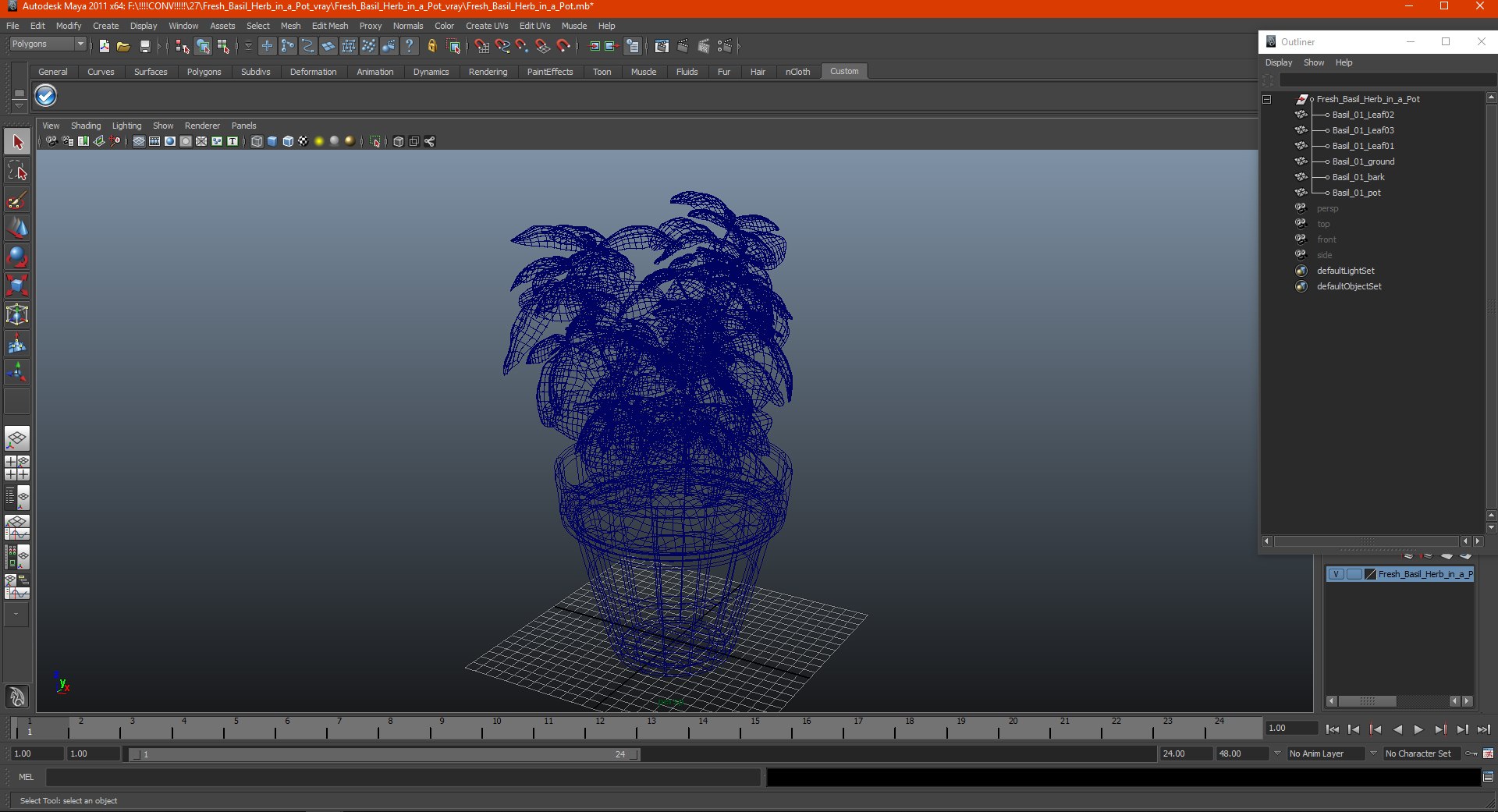Collapse Fresh_Basil_Herb_in_a_Pot group in Outliner
Image resolution: width=1498 pixels, height=812 pixels.
pos(1267,99)
